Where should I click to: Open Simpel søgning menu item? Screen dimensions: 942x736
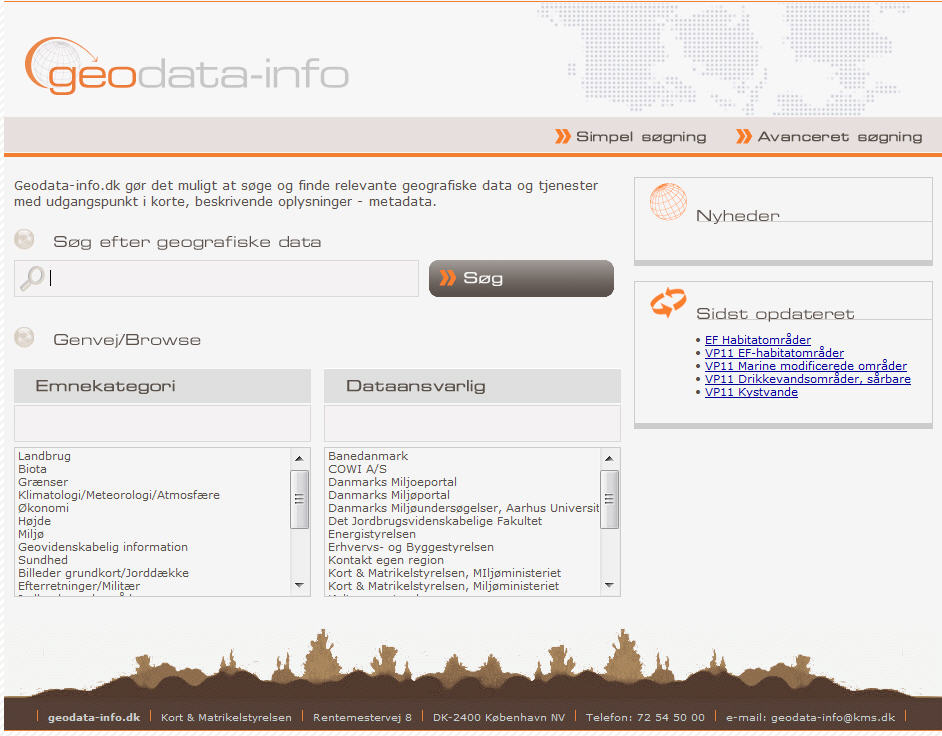point(640,137)
